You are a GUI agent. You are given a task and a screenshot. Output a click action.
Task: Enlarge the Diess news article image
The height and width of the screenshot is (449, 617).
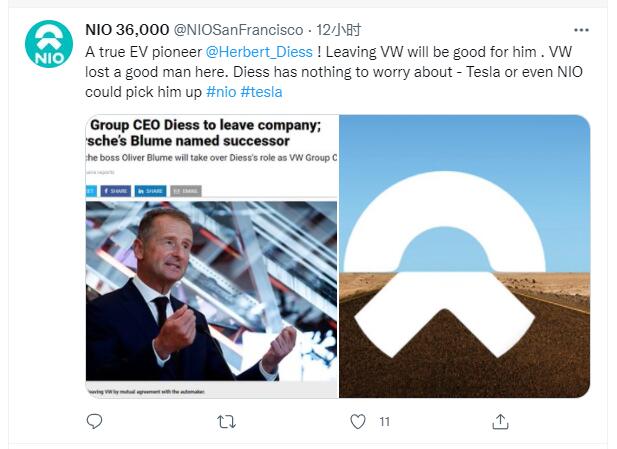212,290
